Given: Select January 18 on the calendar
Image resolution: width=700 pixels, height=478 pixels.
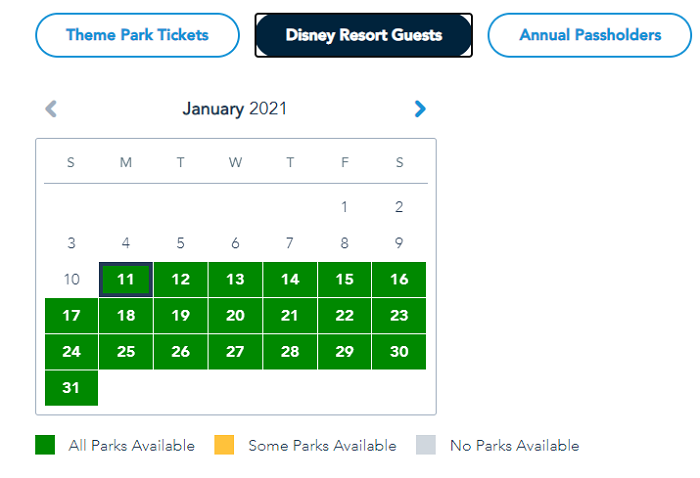Looking at the screenshot, I should (126, 316).
